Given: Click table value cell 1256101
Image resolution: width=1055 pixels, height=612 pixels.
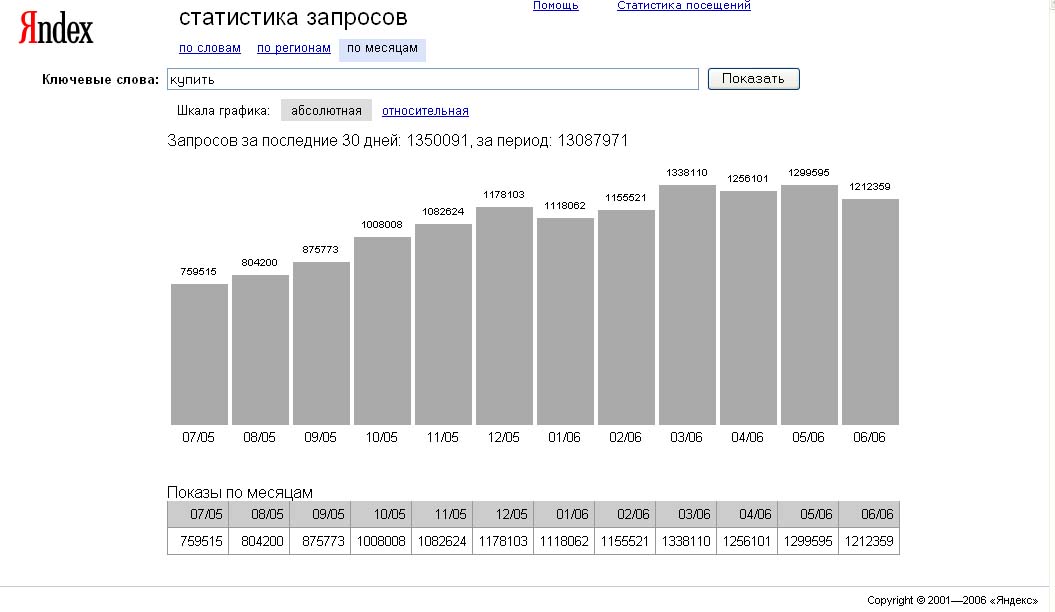Looking at the screenshot, I should [x=747, y=541].
